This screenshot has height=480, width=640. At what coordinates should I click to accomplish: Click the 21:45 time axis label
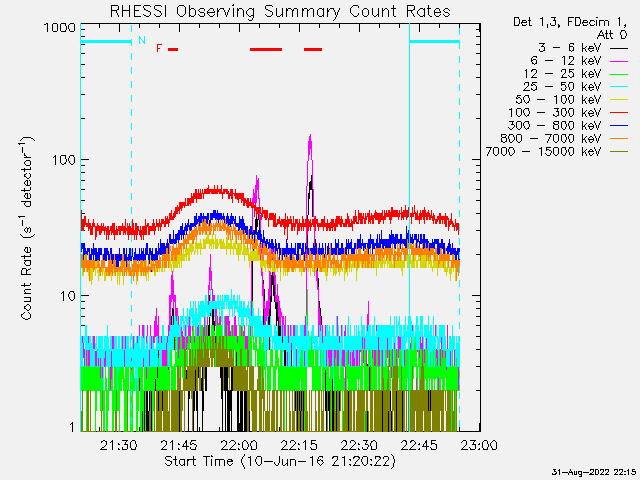pyautogui.click(x=179, y=445)
